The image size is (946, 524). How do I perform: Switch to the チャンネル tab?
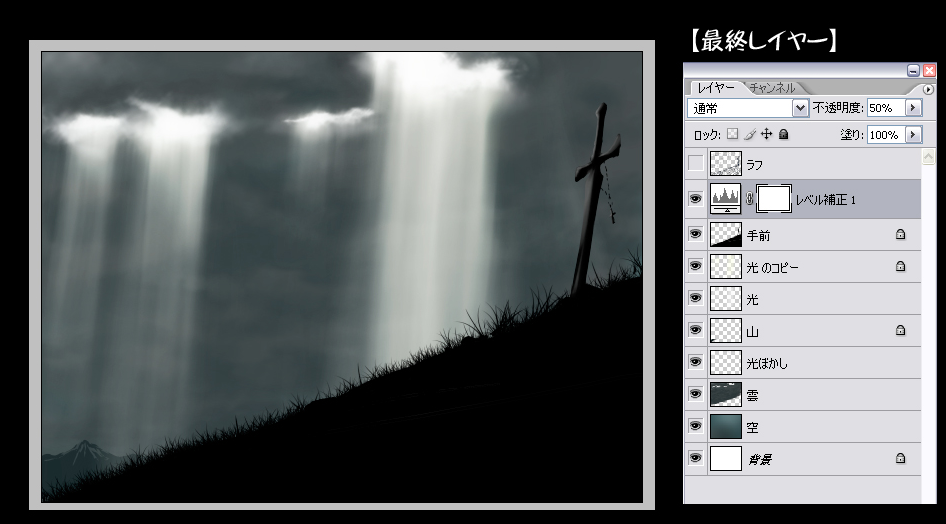coord(772,88)
